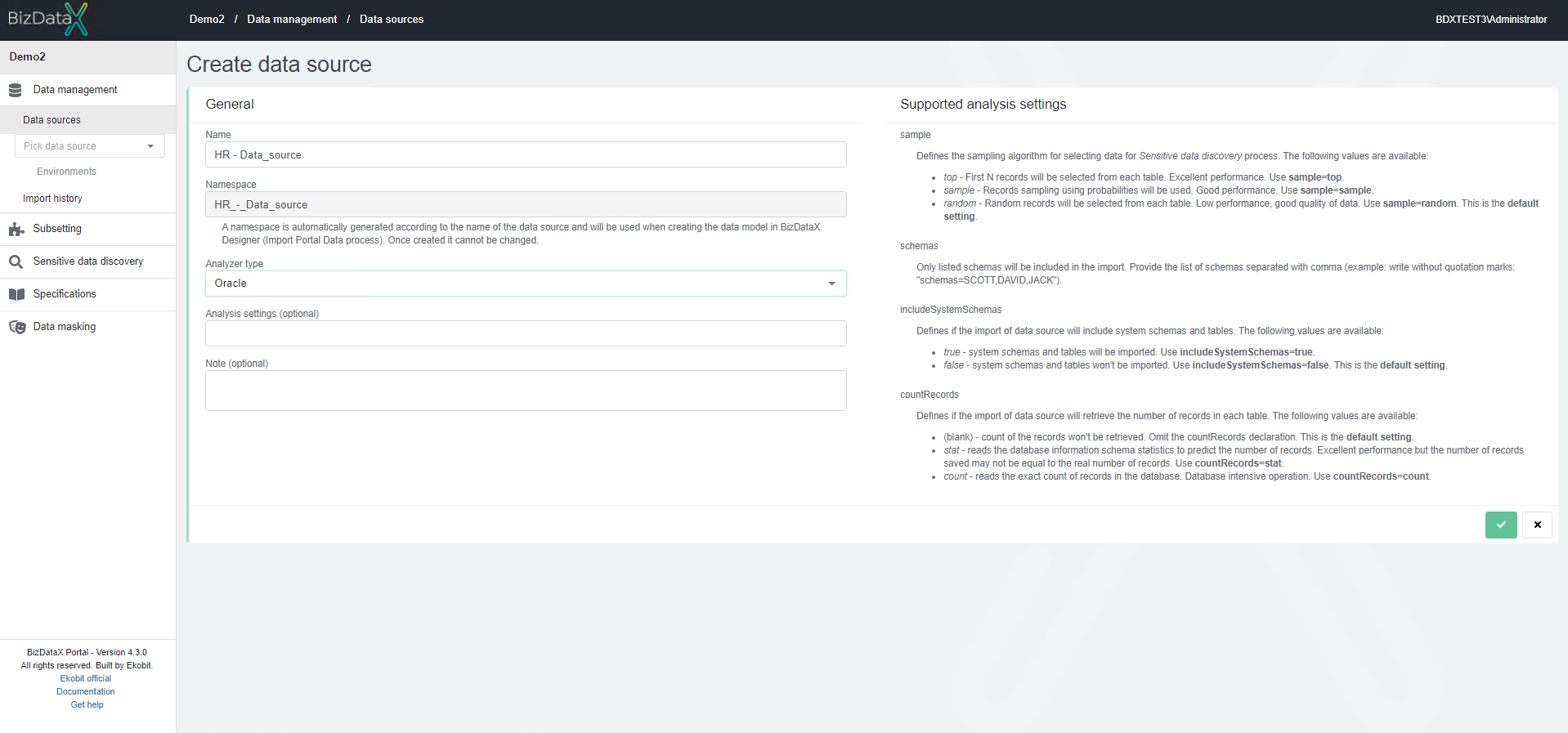Click the Data sources breadcrumb link
This screenshot has width=1568, height=733.
392,19
